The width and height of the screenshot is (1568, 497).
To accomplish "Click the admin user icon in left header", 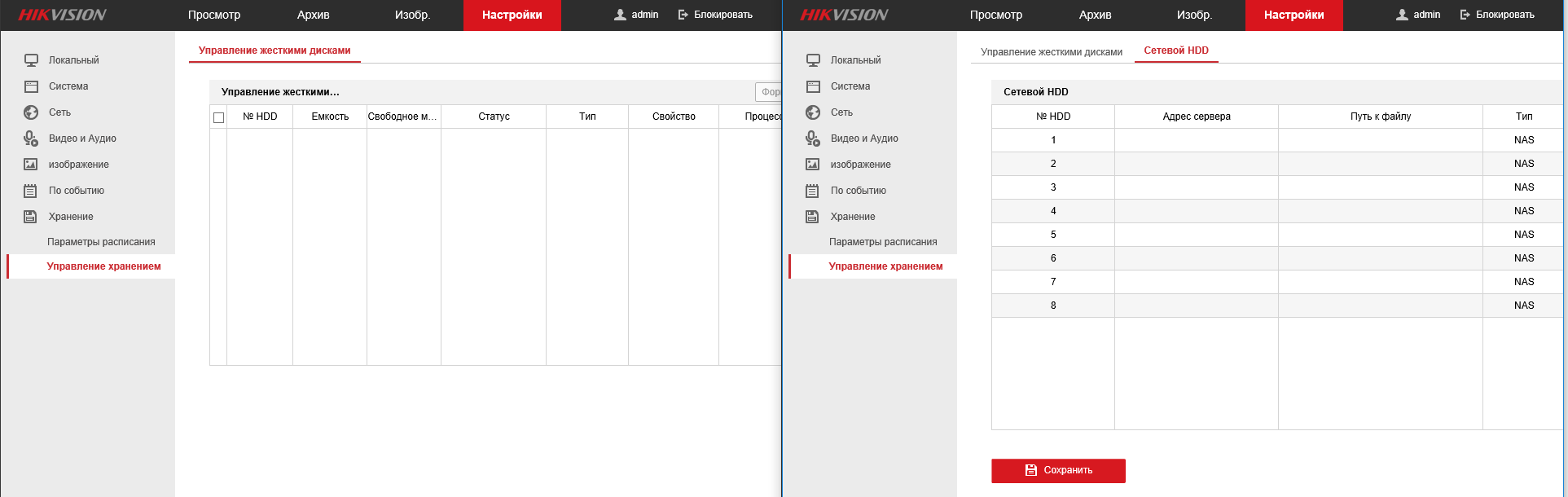I will 620,15.
